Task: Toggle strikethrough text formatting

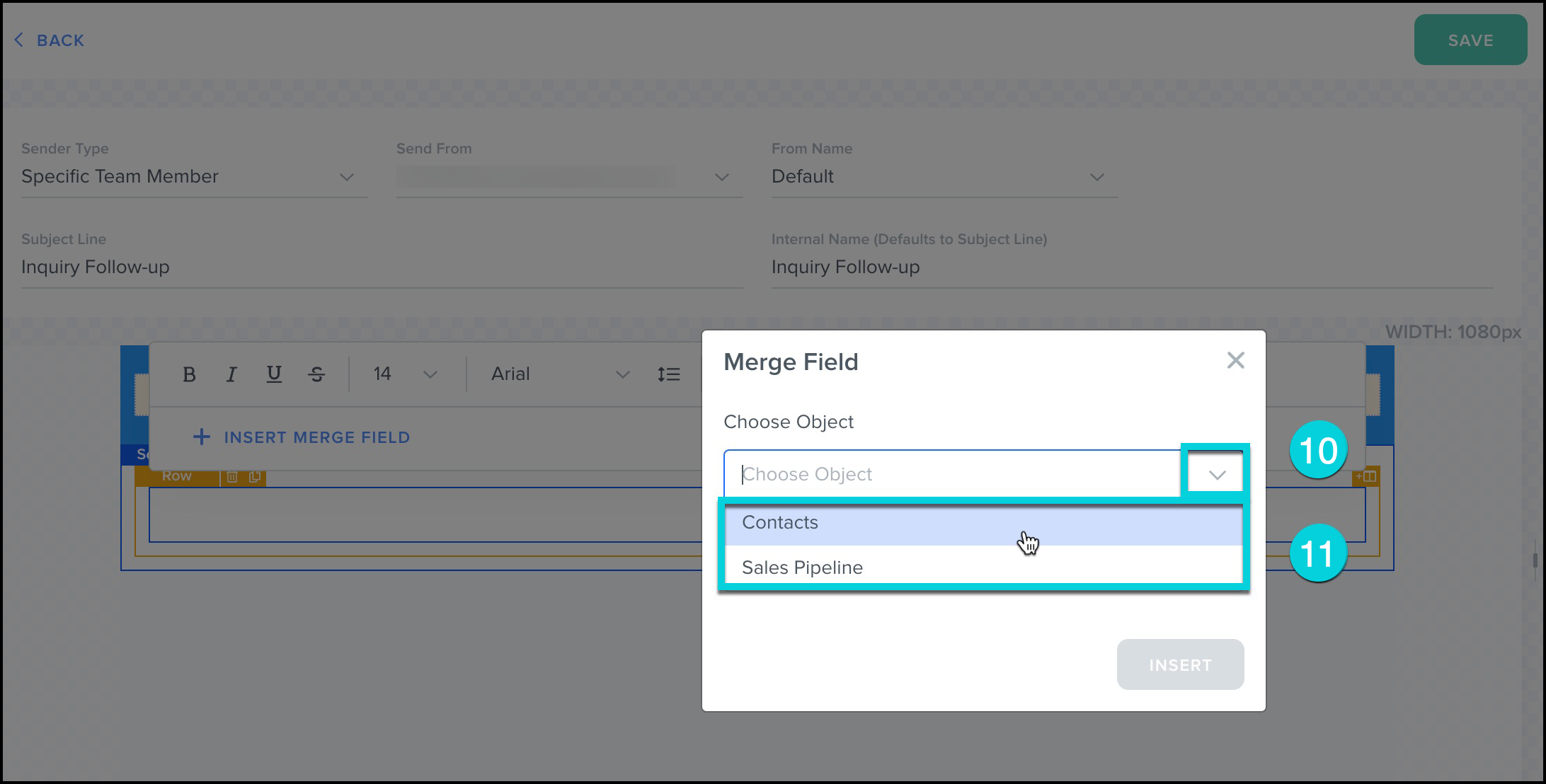Action: click(x=316, y=374)
